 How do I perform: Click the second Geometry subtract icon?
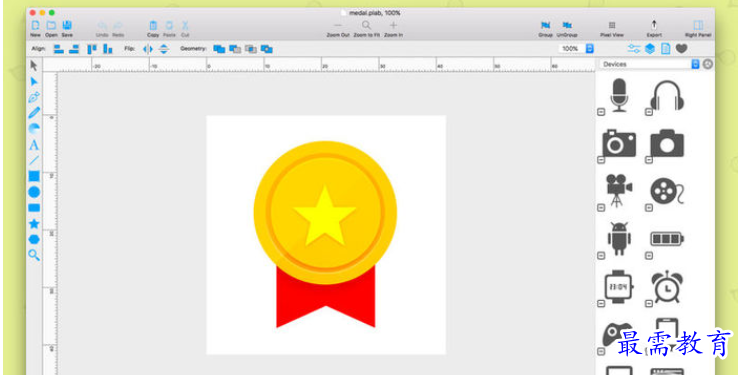[235, 49]
